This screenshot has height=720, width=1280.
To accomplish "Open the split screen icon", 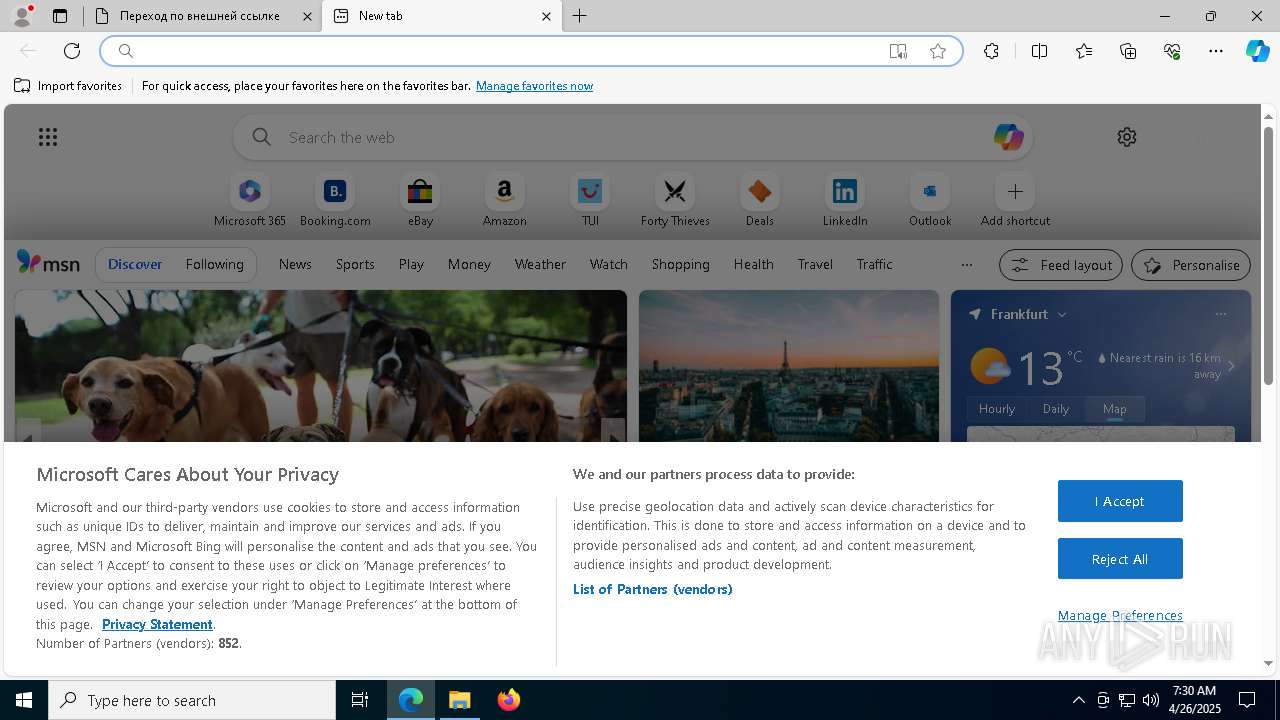I will (1040, 51).
